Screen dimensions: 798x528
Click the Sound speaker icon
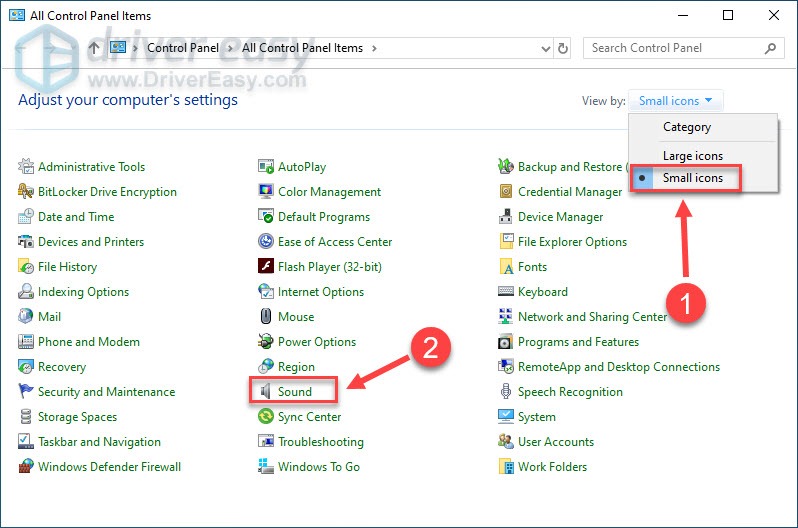[x=266, y=392]
